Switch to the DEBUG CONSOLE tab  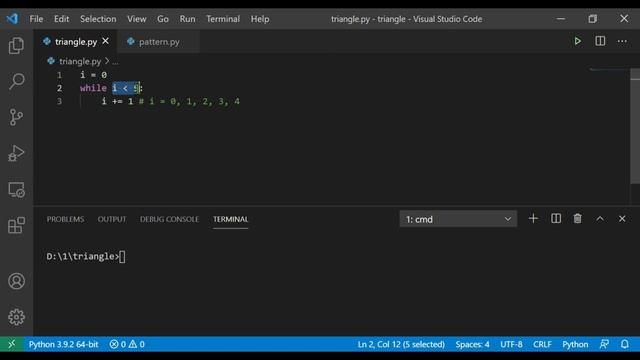click(169, 219)
